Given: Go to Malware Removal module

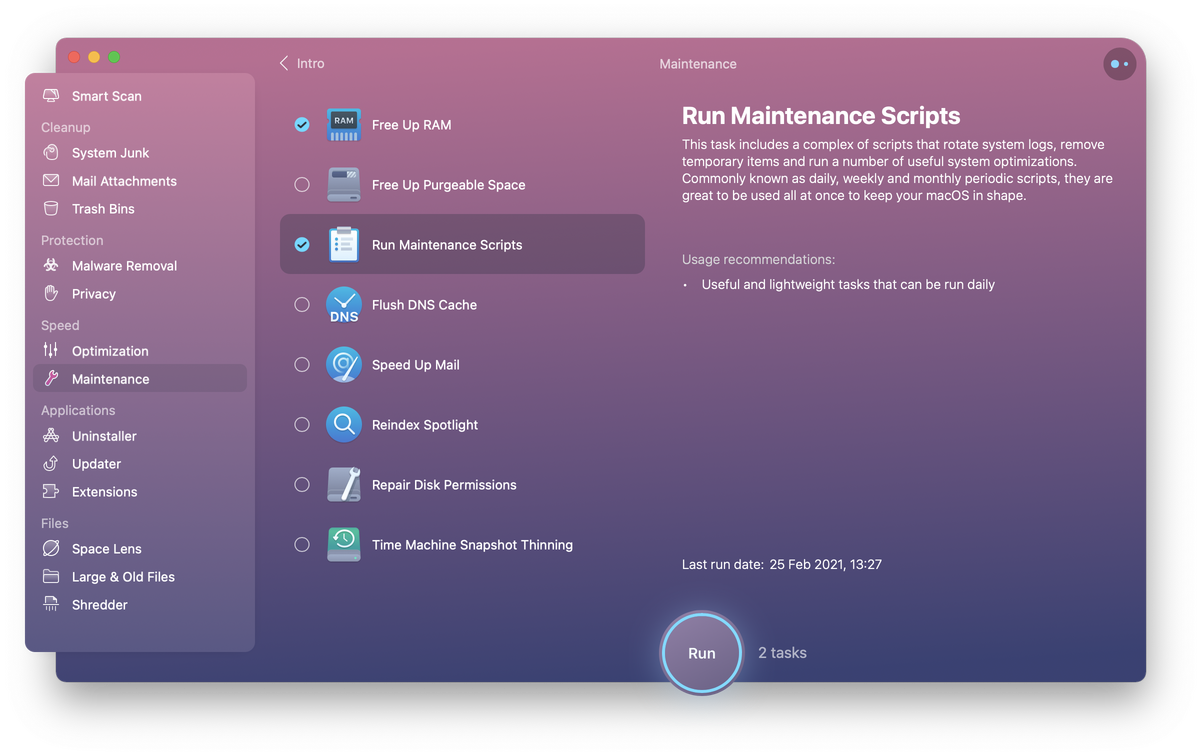Looking at the screenshot, I should 124,266.
